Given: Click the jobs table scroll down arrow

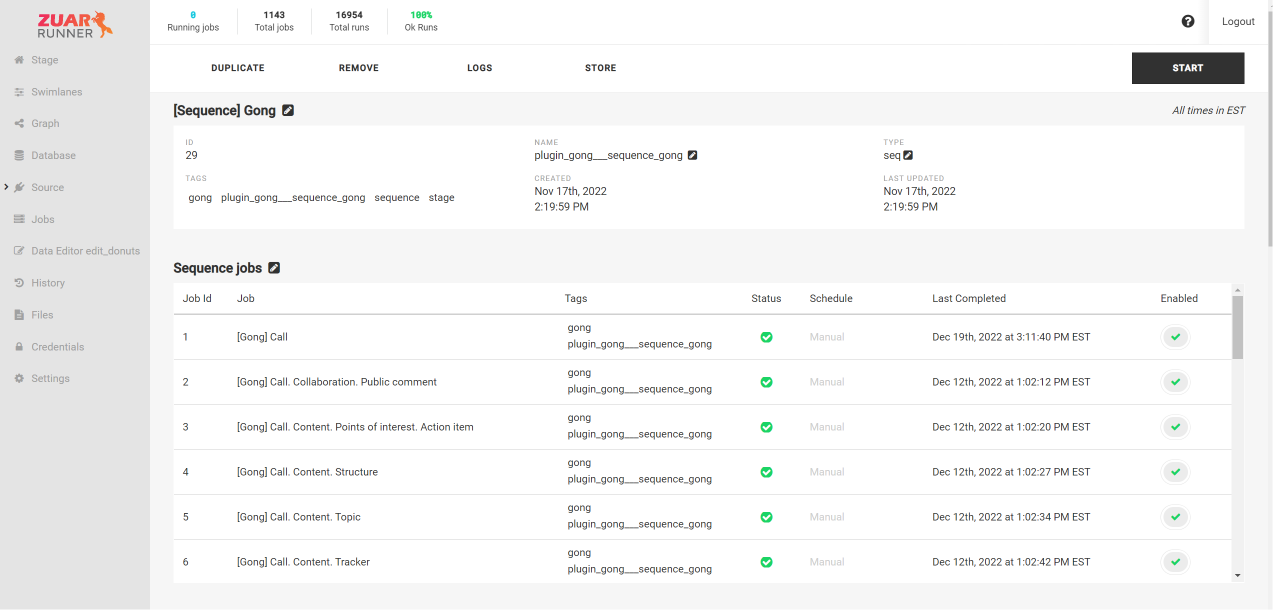Looking at the screenshot, I should (x=1238, y=576).
